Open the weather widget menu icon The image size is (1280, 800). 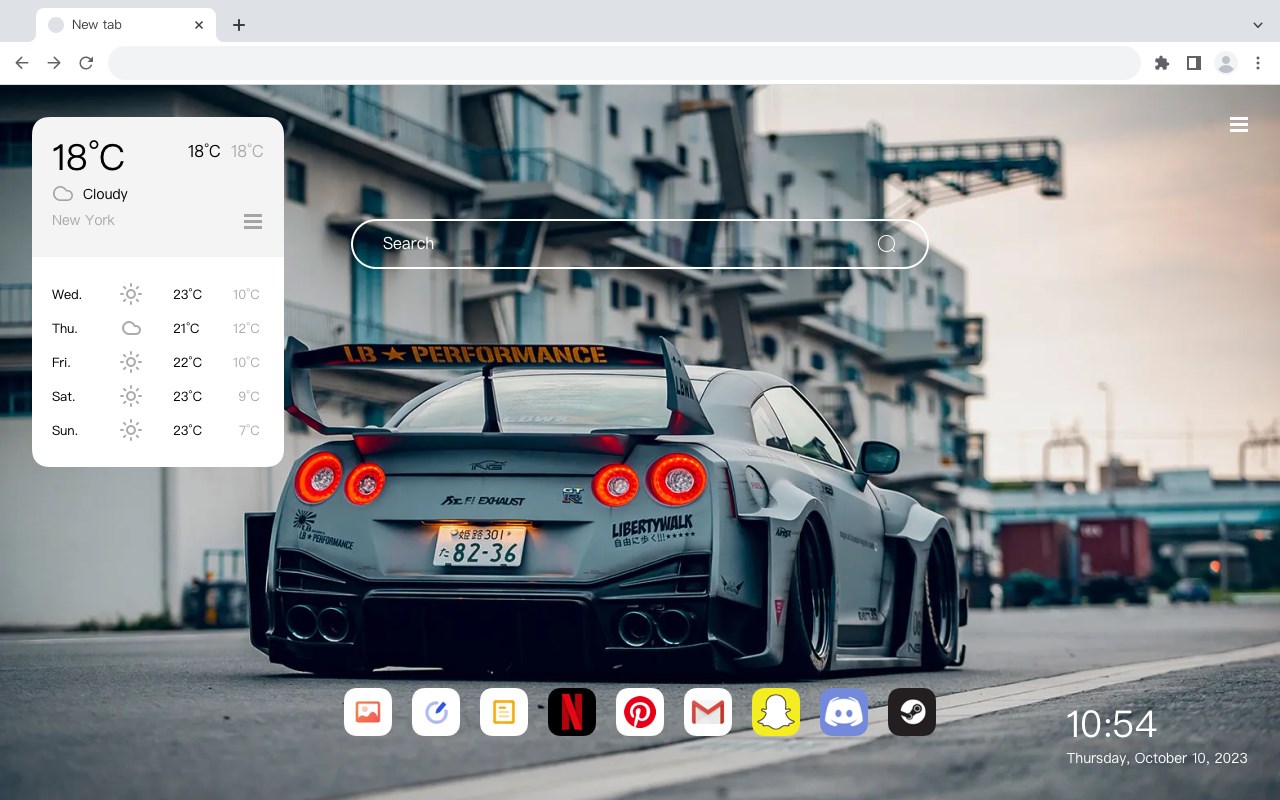click(253, 221)
